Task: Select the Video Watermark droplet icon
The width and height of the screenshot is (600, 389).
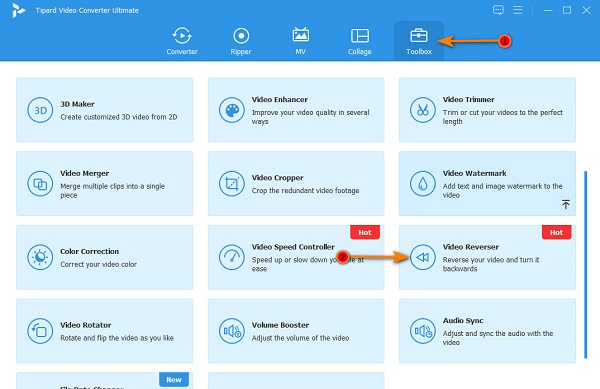Action: pos(422,184)
